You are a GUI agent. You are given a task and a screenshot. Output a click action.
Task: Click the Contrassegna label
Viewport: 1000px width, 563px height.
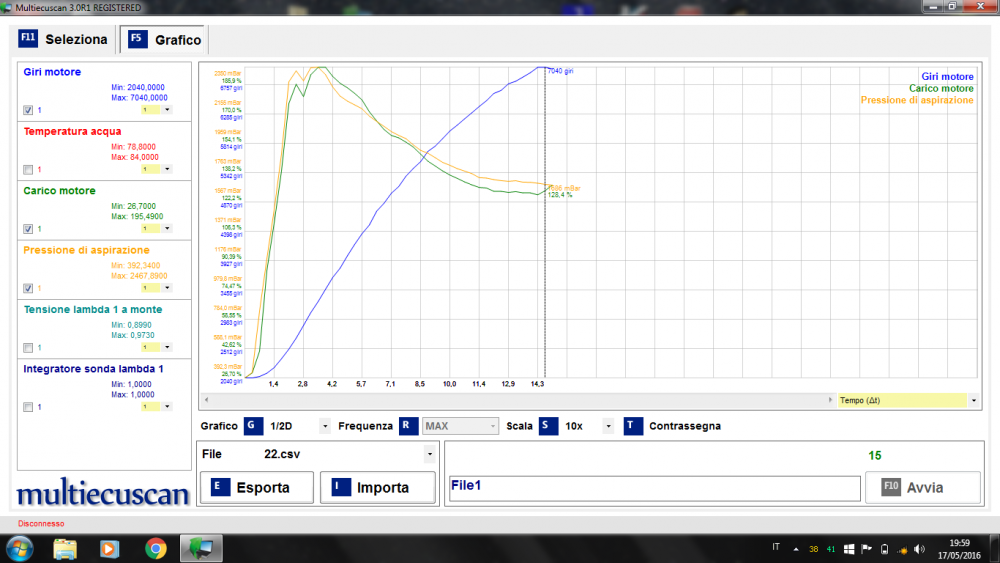click(685, 426)
